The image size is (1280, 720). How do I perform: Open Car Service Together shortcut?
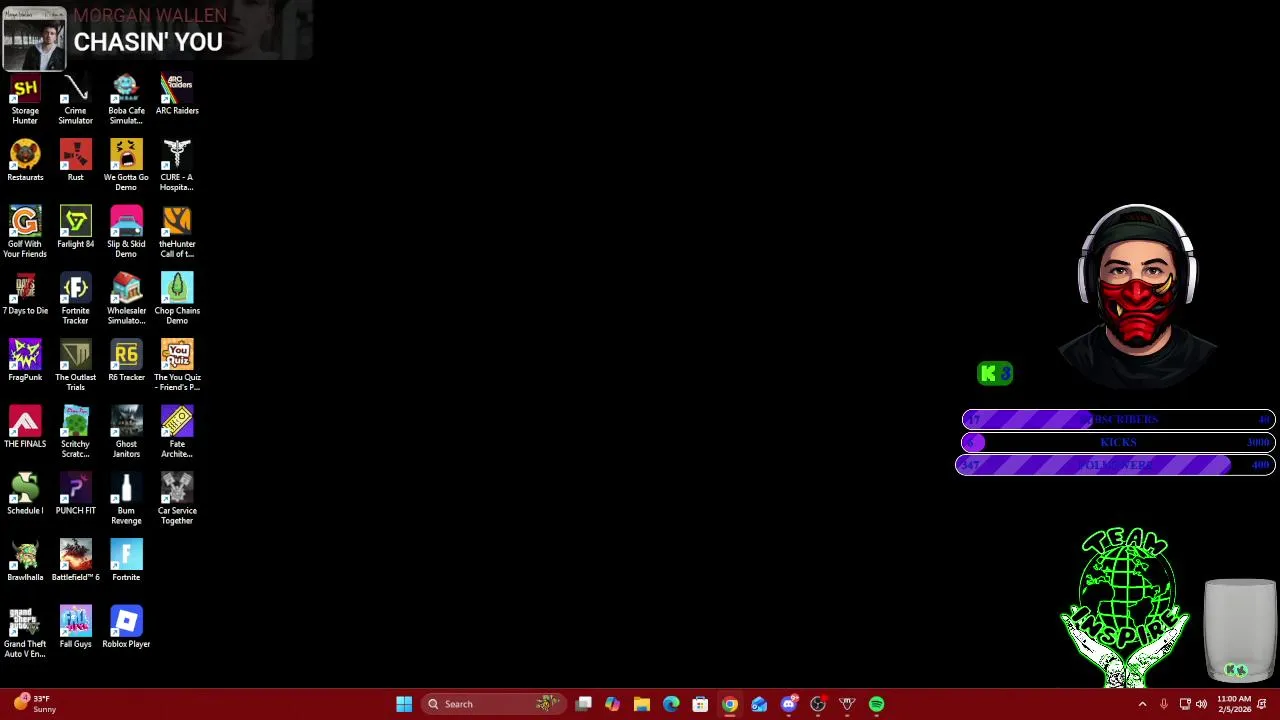coord(177,499)
